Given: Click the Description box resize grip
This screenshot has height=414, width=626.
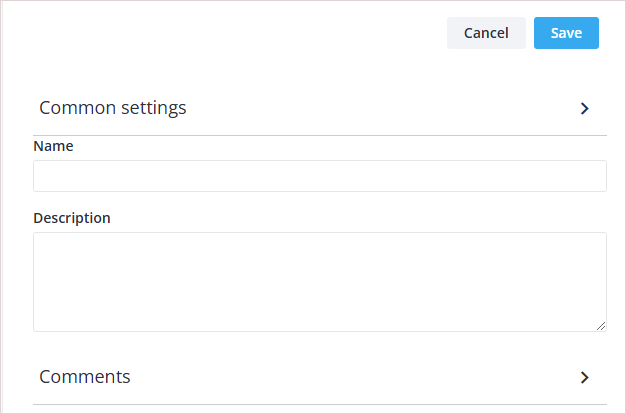Looking at the screenshot, I should click(601, 326).
